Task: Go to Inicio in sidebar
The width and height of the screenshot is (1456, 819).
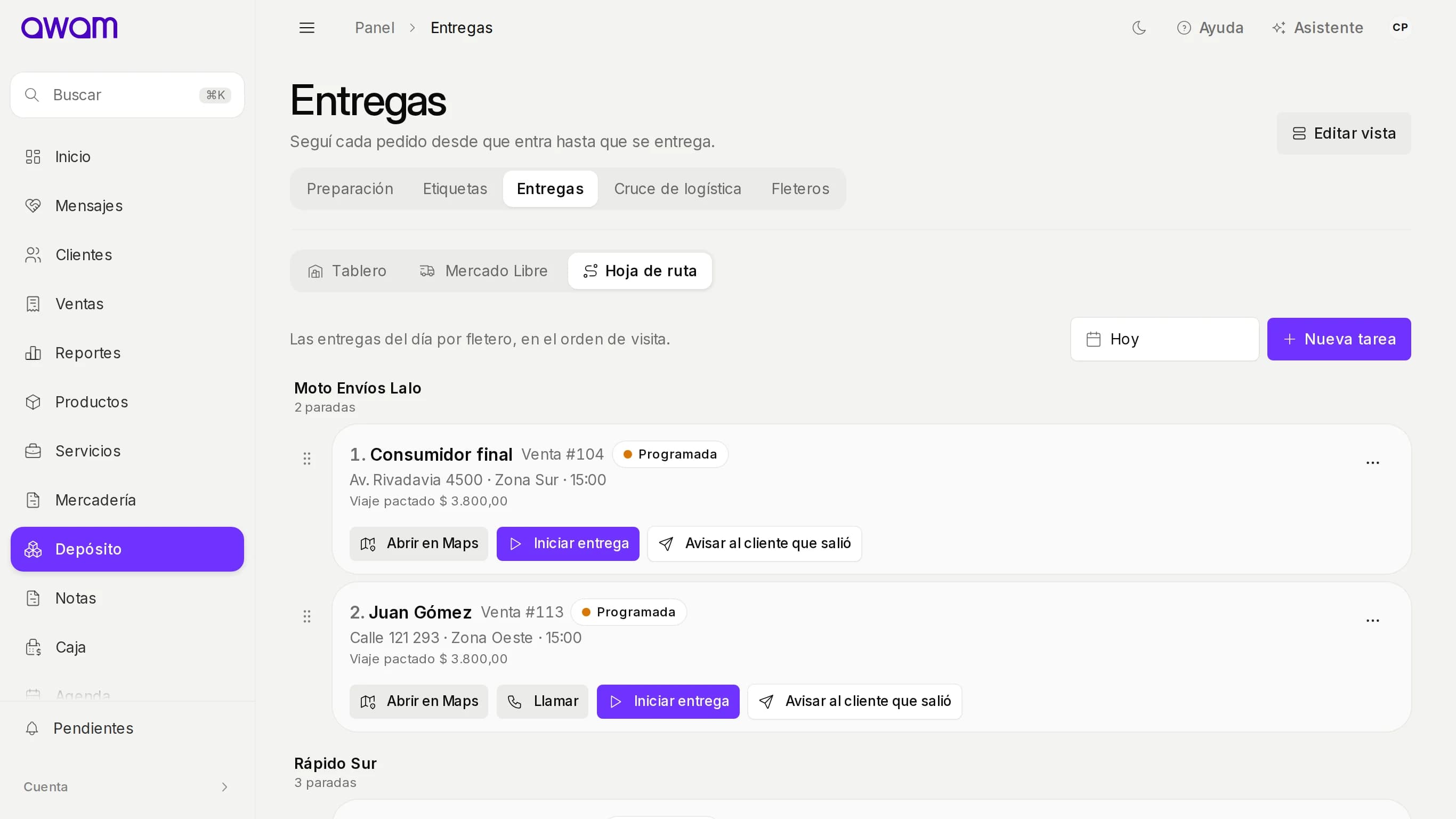Action: (127, 157)
